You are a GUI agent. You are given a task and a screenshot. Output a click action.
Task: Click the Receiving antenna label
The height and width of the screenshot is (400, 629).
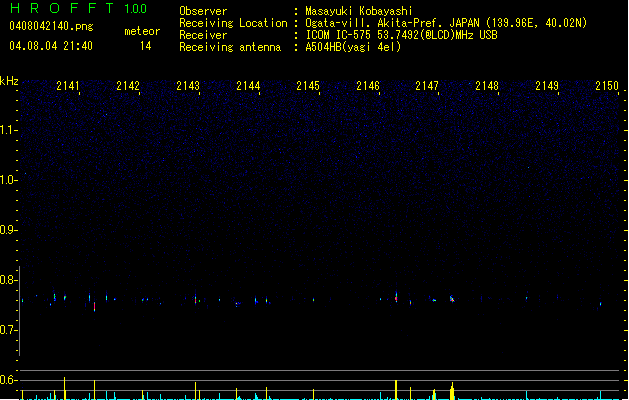tap(230, 47)
